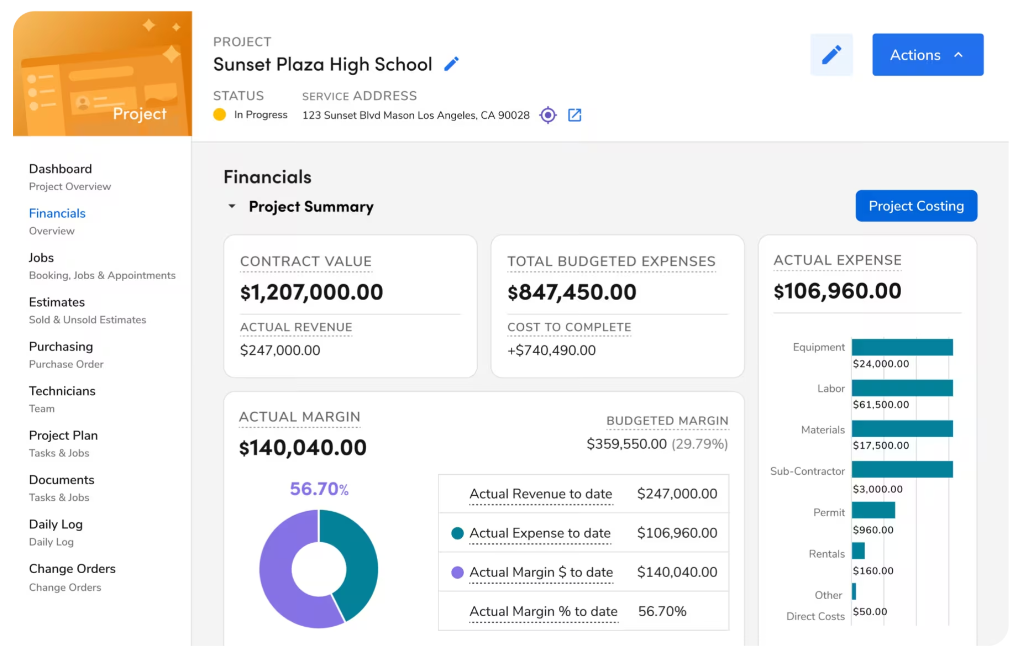Click the teal Actual Expense legend dot
Viewport: 1020px width, 656px height.
[x=457, y=533]
